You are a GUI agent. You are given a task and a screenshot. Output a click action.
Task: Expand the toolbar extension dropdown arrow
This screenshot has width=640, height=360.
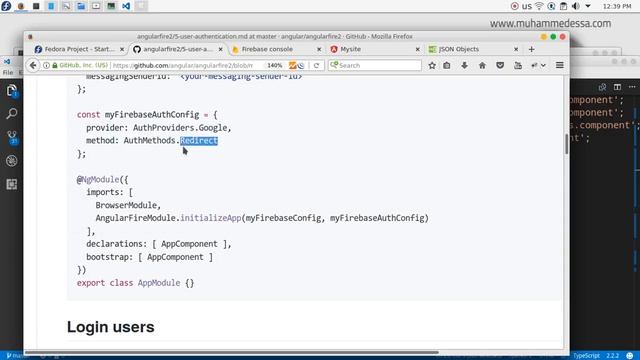point(543,65)
